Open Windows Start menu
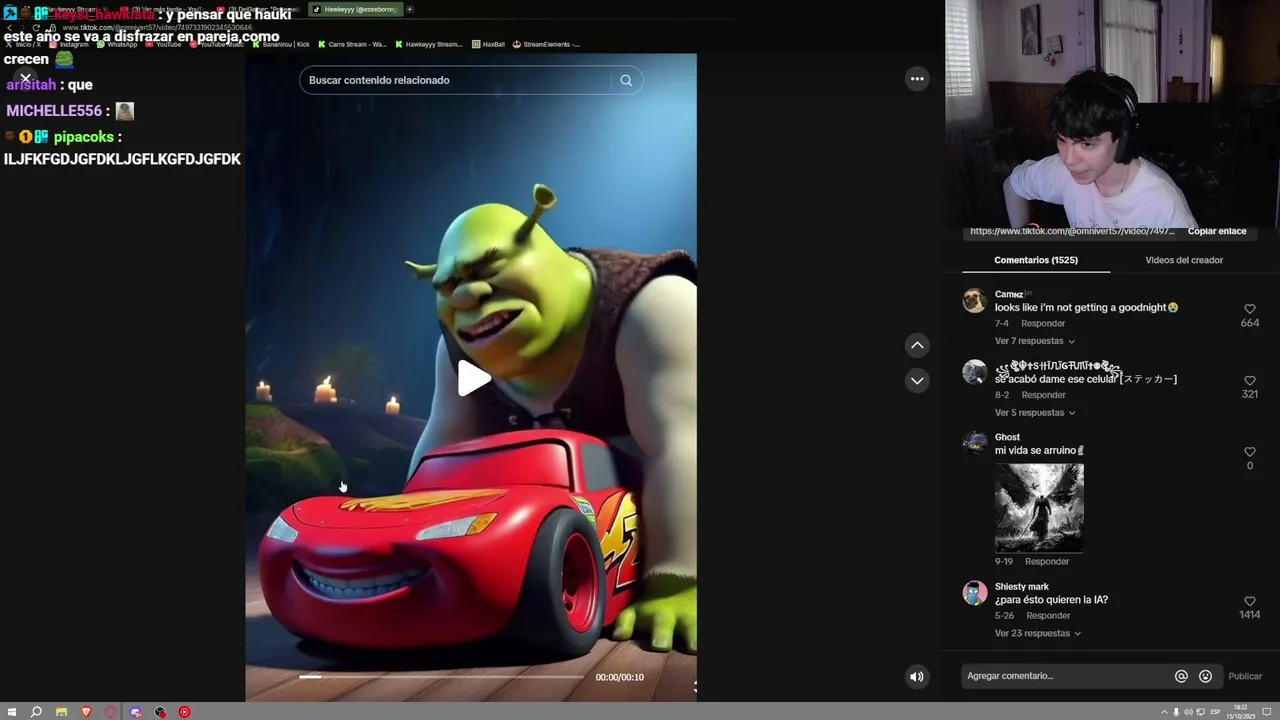 pos(11,712)
